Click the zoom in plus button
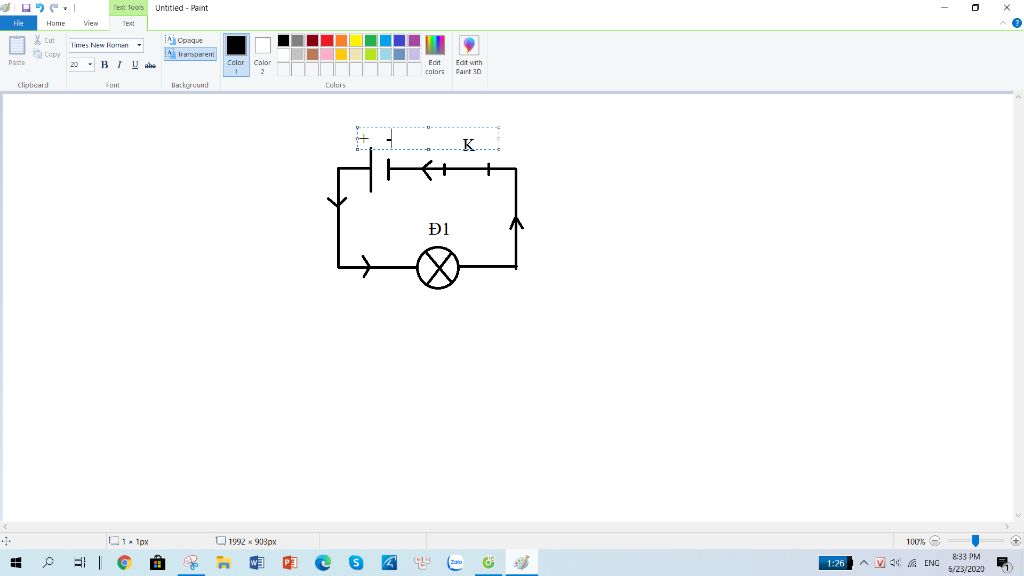The width and height of the screenshot is (1024, 576). [1016, 541]
